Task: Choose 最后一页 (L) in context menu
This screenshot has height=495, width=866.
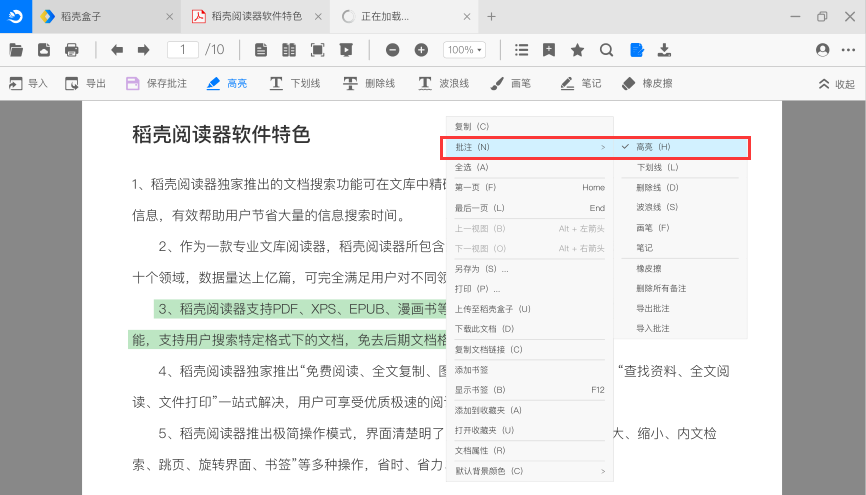Action: [x=530, y=208]
